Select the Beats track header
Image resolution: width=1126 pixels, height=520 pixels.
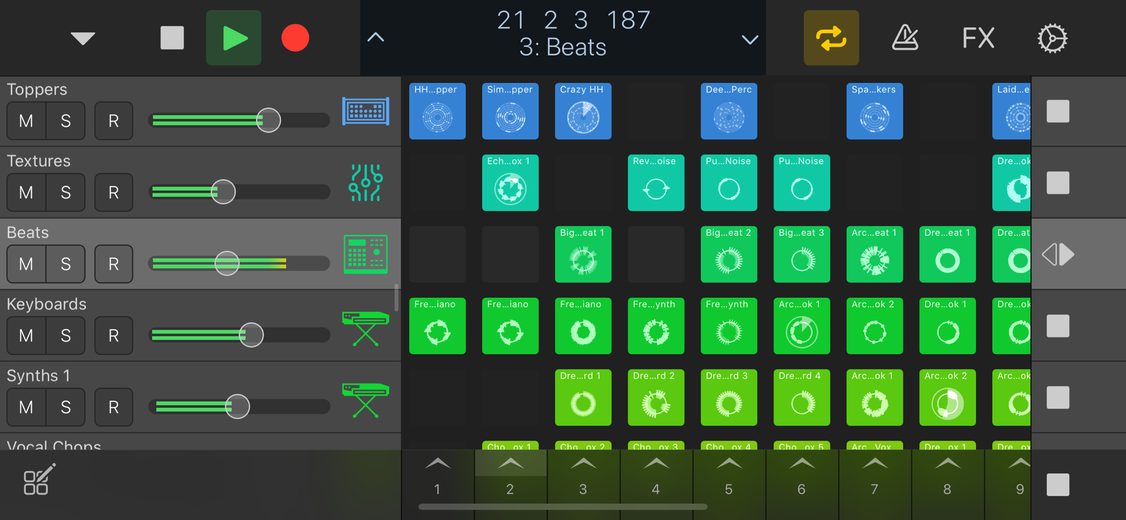[x=200, y=254]
